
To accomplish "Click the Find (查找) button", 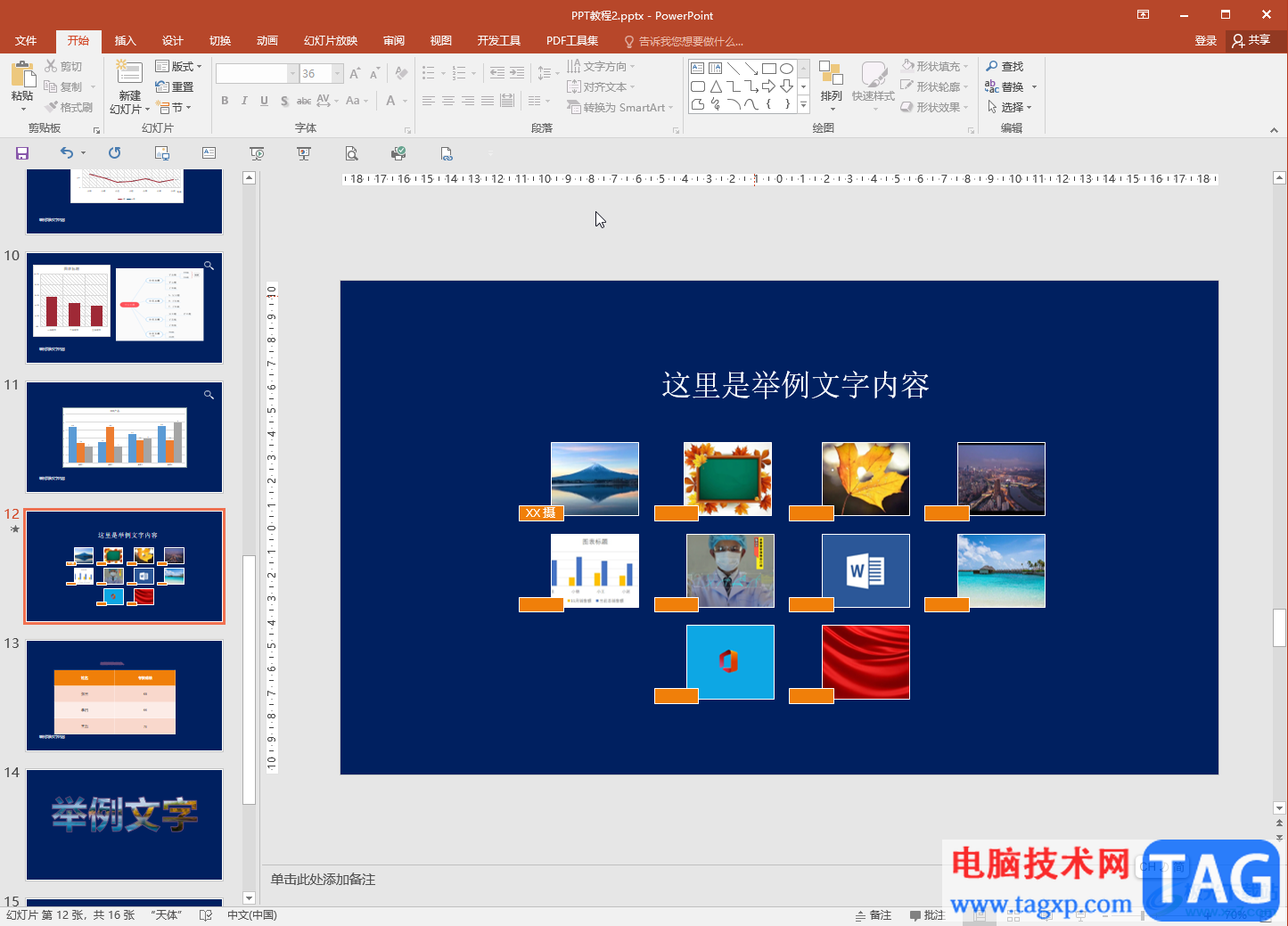I will (x=1005, y=67).
